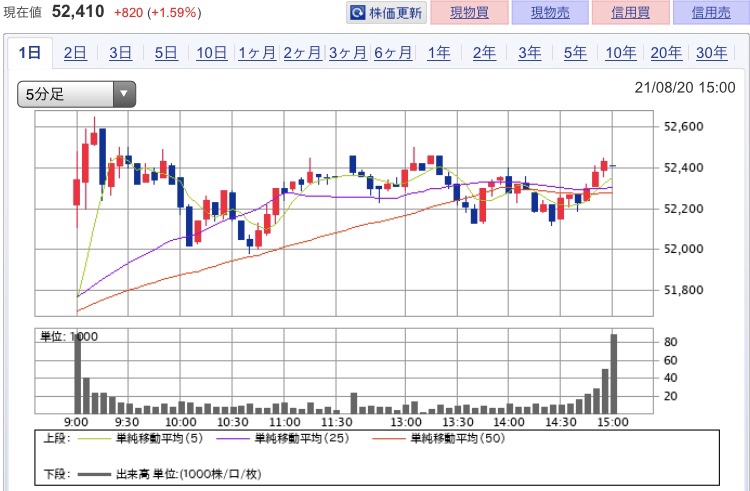Click the tall 9:00 opening volume bar
The width and height of the screenshot is (750, 491).
click(x=77, y=373)
